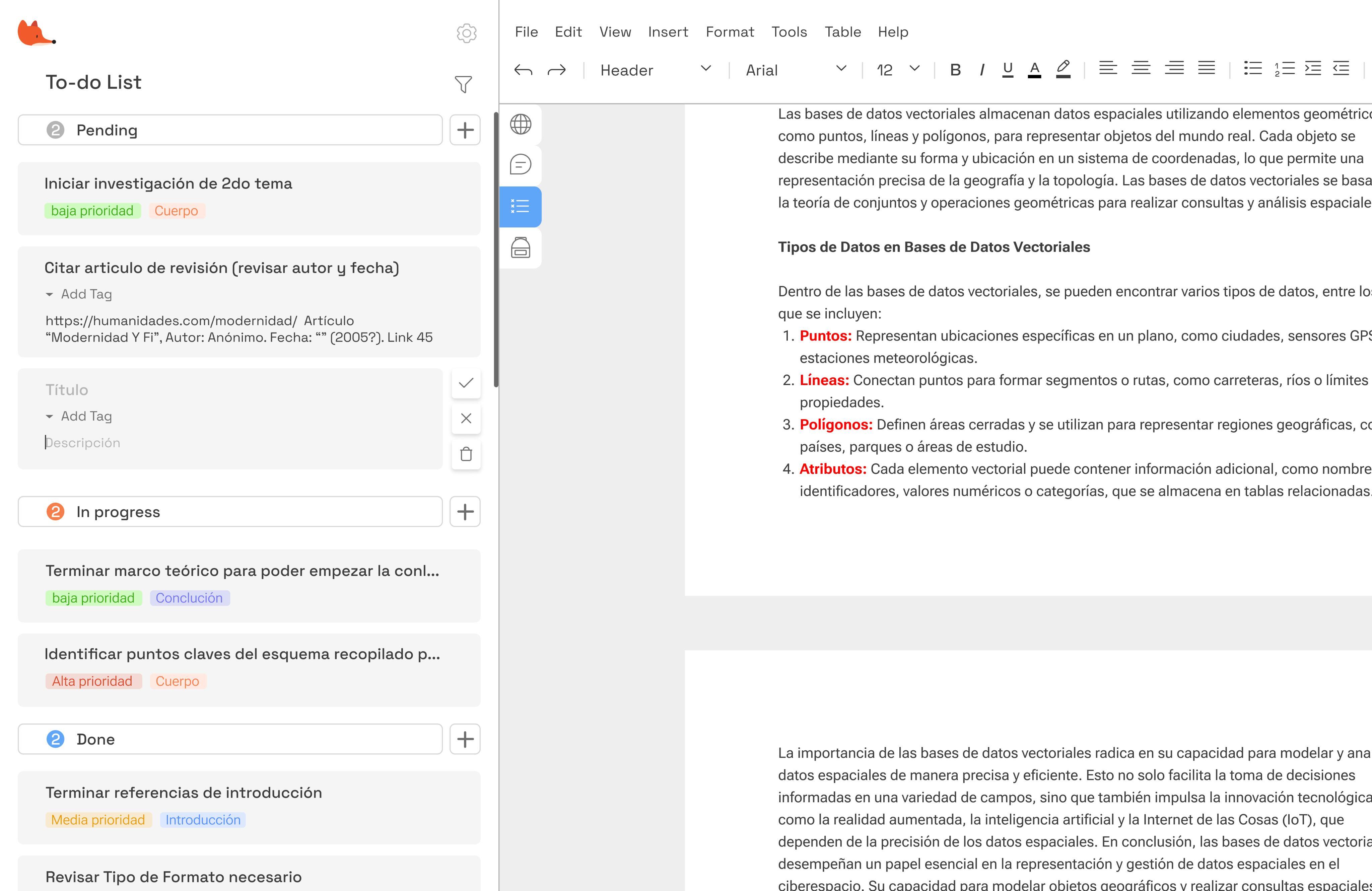
Task: Add a task to In progress
Action: coord(465,512)
